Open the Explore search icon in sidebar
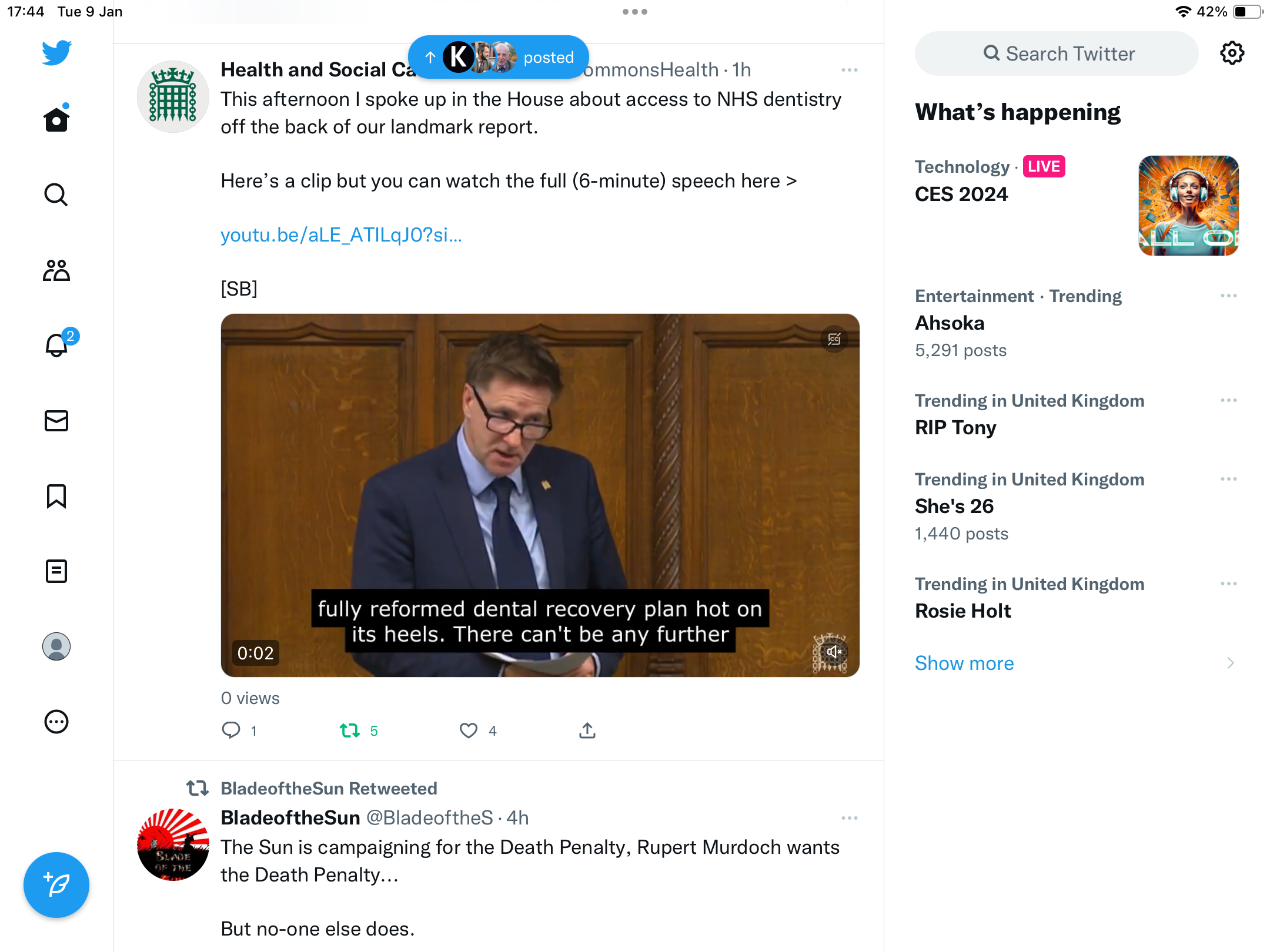The image size is (1270, 952). [x=56, y=195]
